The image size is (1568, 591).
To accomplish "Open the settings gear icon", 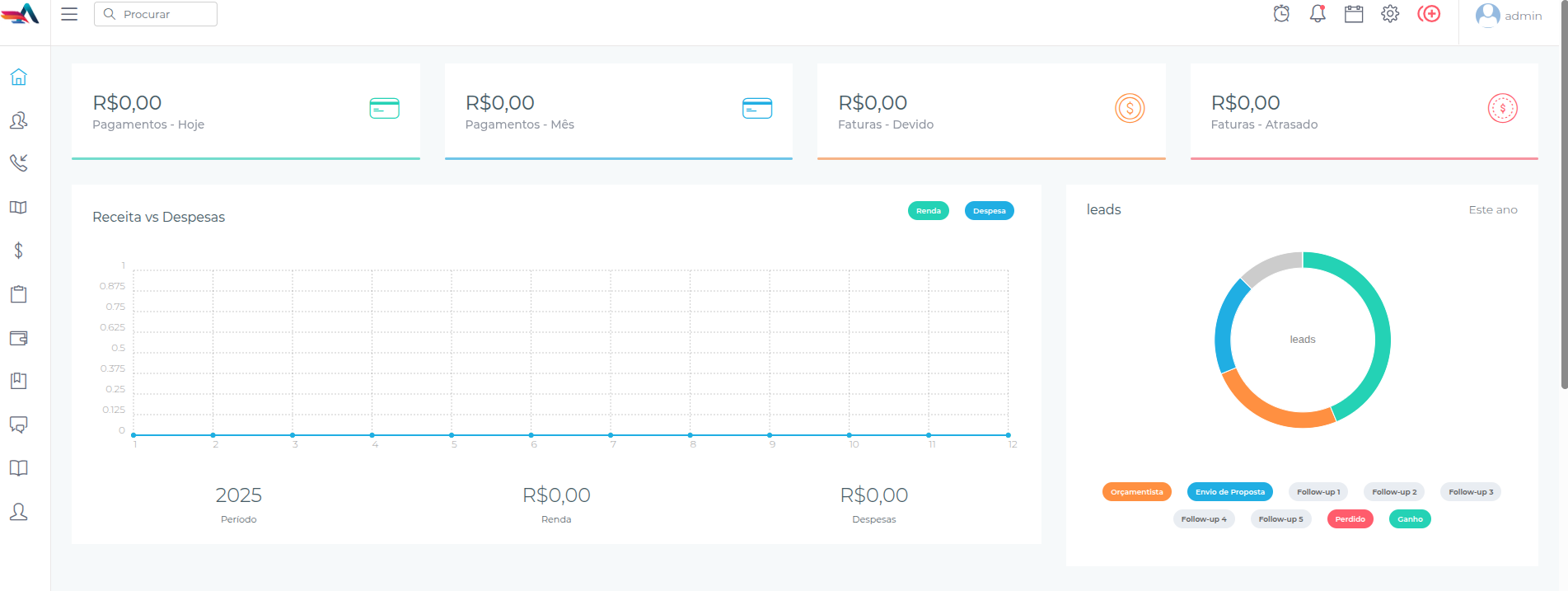I will click(x=1390, y=14).
